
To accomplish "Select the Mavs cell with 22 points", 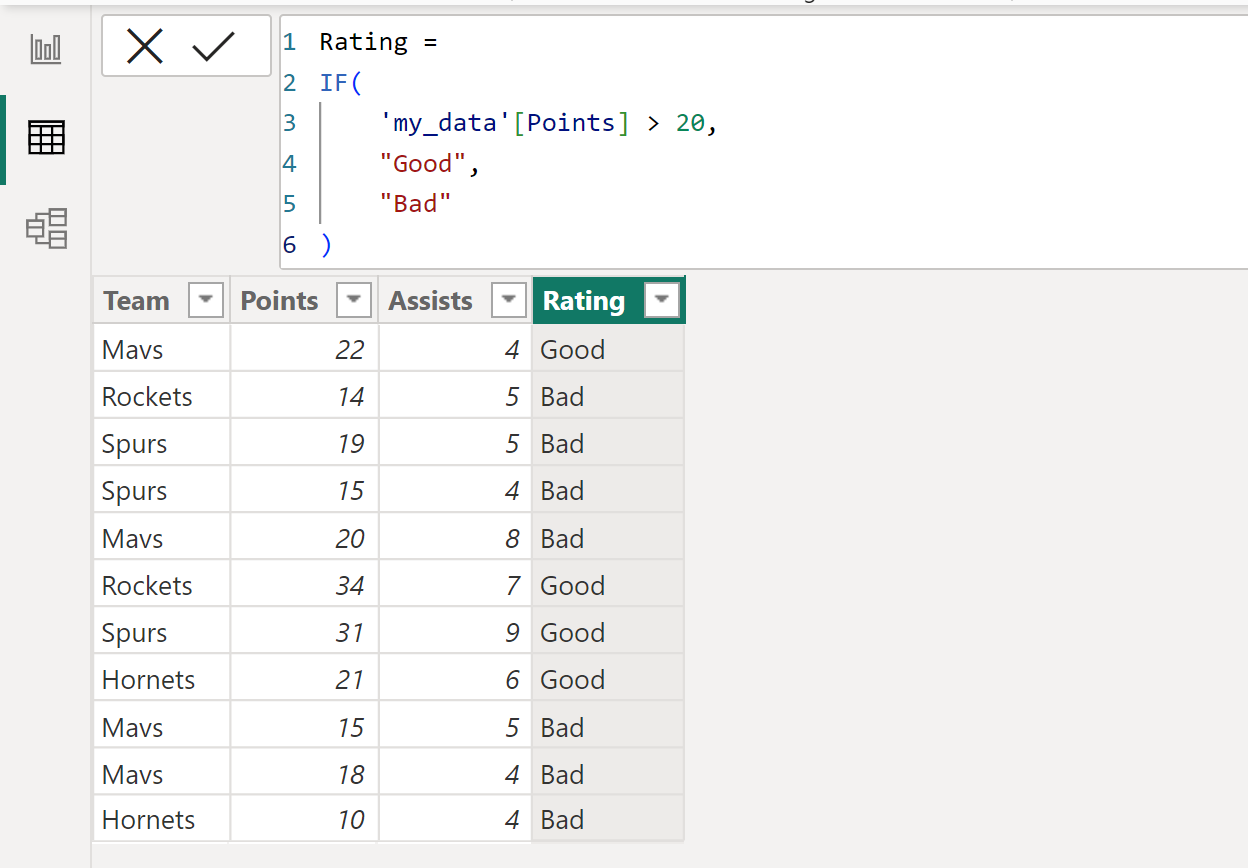I will pyautogui.click(x=161, y=349).
